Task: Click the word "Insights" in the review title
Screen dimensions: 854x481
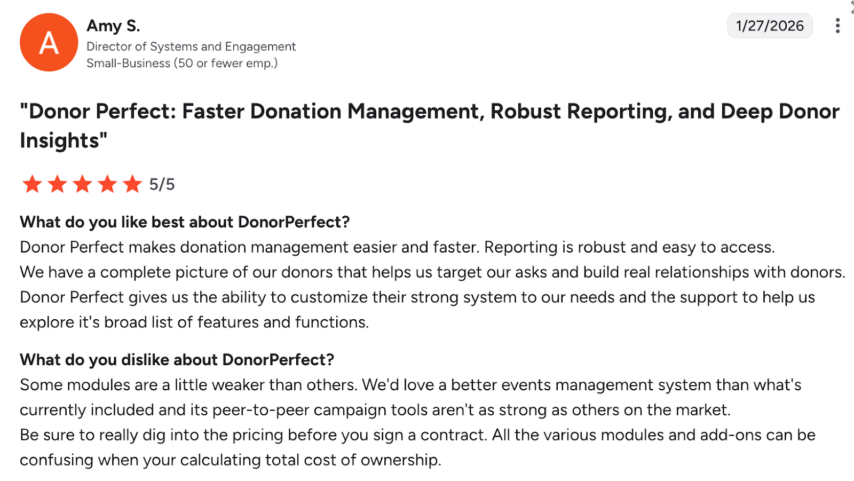Action: click(x=60, y=141)
